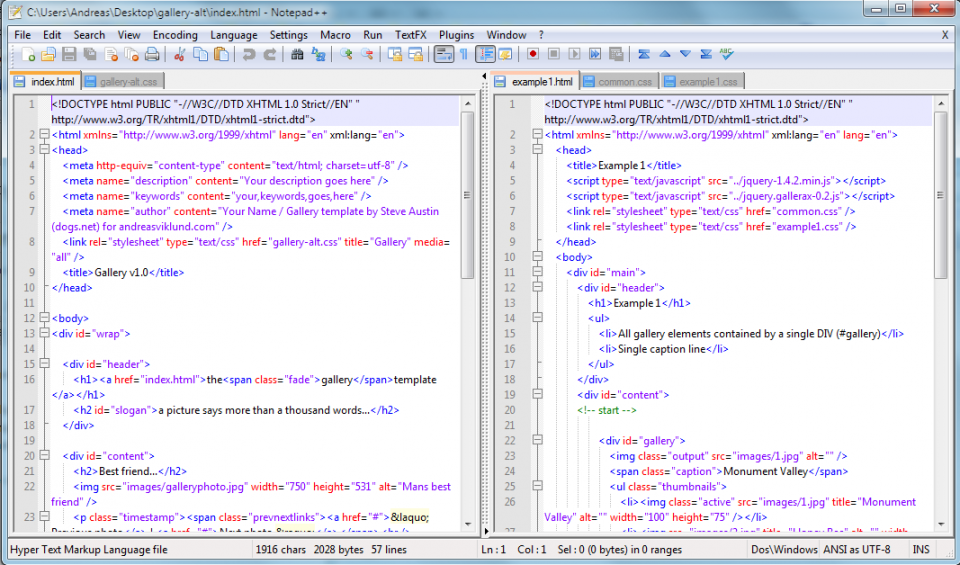The image size is (960, 565).
Task: Cut the selection with the scissors icon
Action: 179,54
